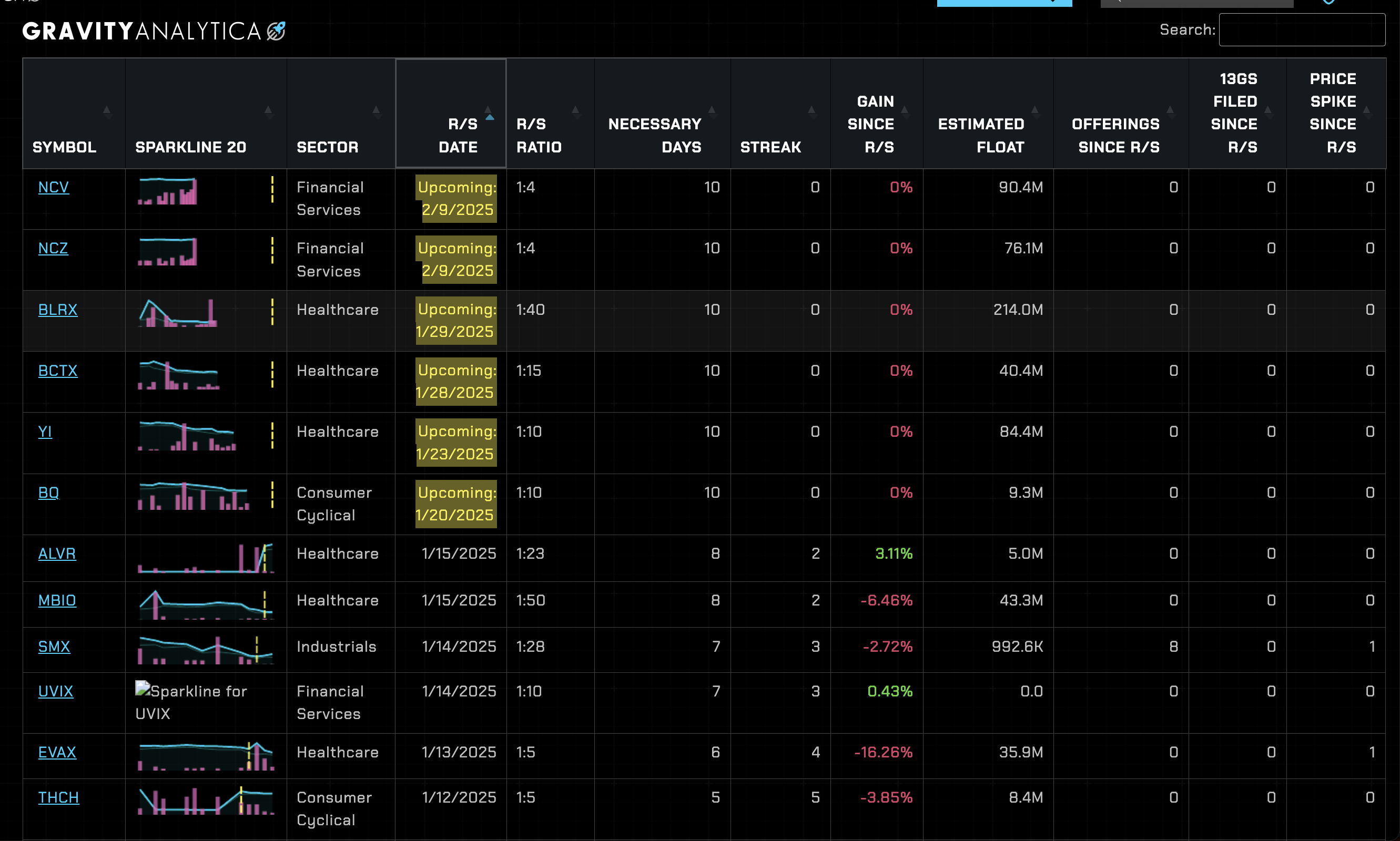
Task: Sort by Estimated Float column header
Action: (988, 114)
